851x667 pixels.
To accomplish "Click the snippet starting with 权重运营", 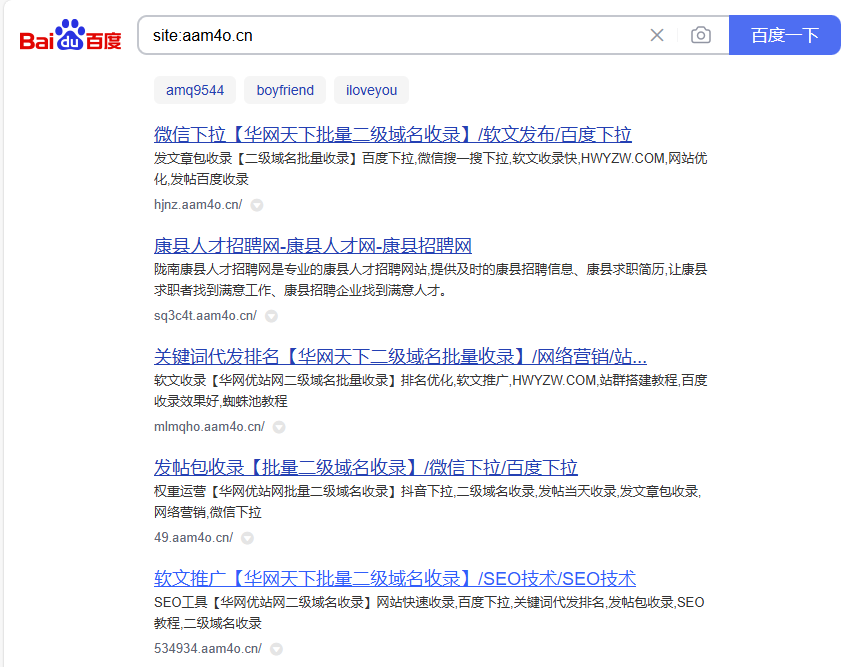I will click(428, 502).
